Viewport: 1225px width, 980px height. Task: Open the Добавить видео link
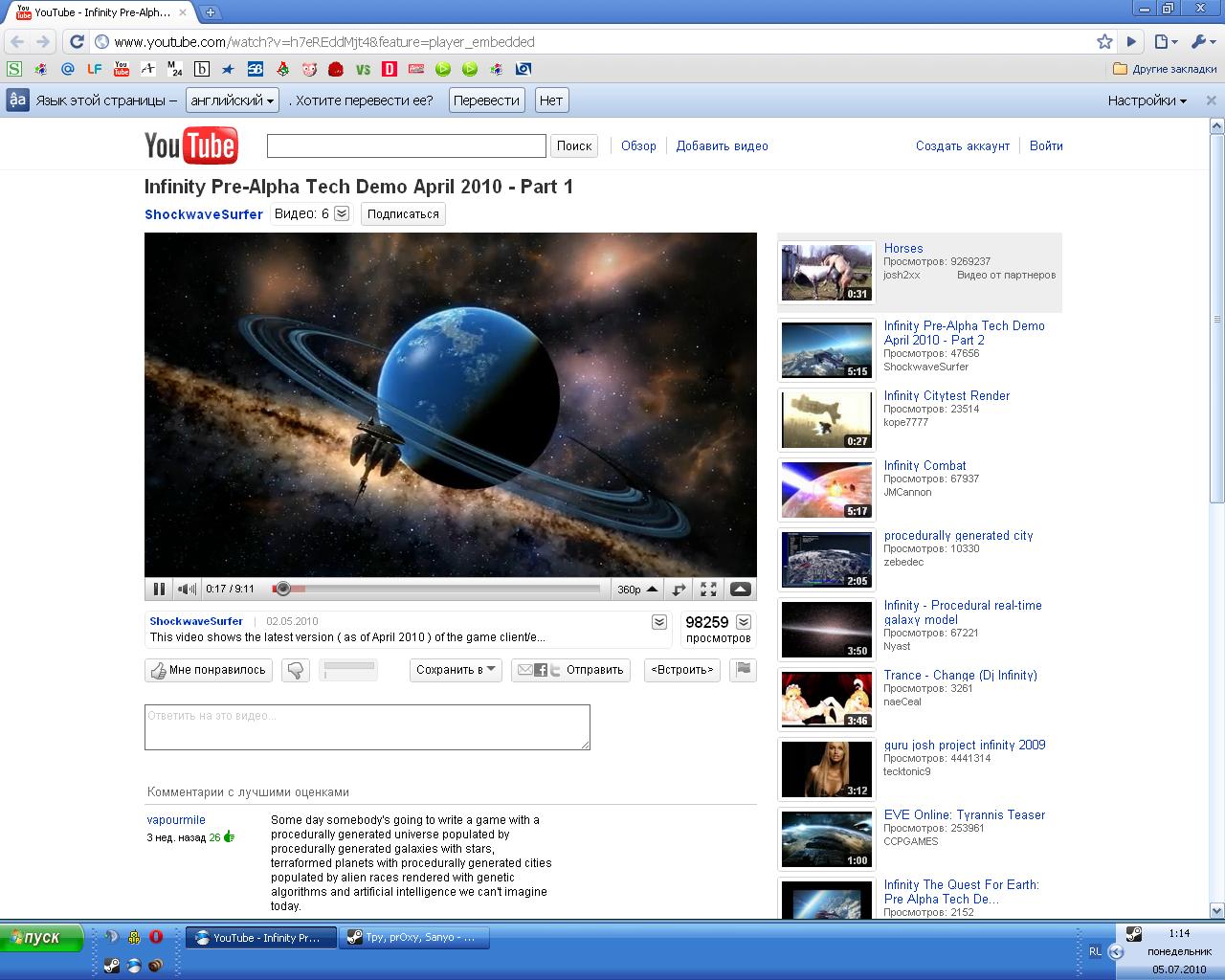(723, 146)
